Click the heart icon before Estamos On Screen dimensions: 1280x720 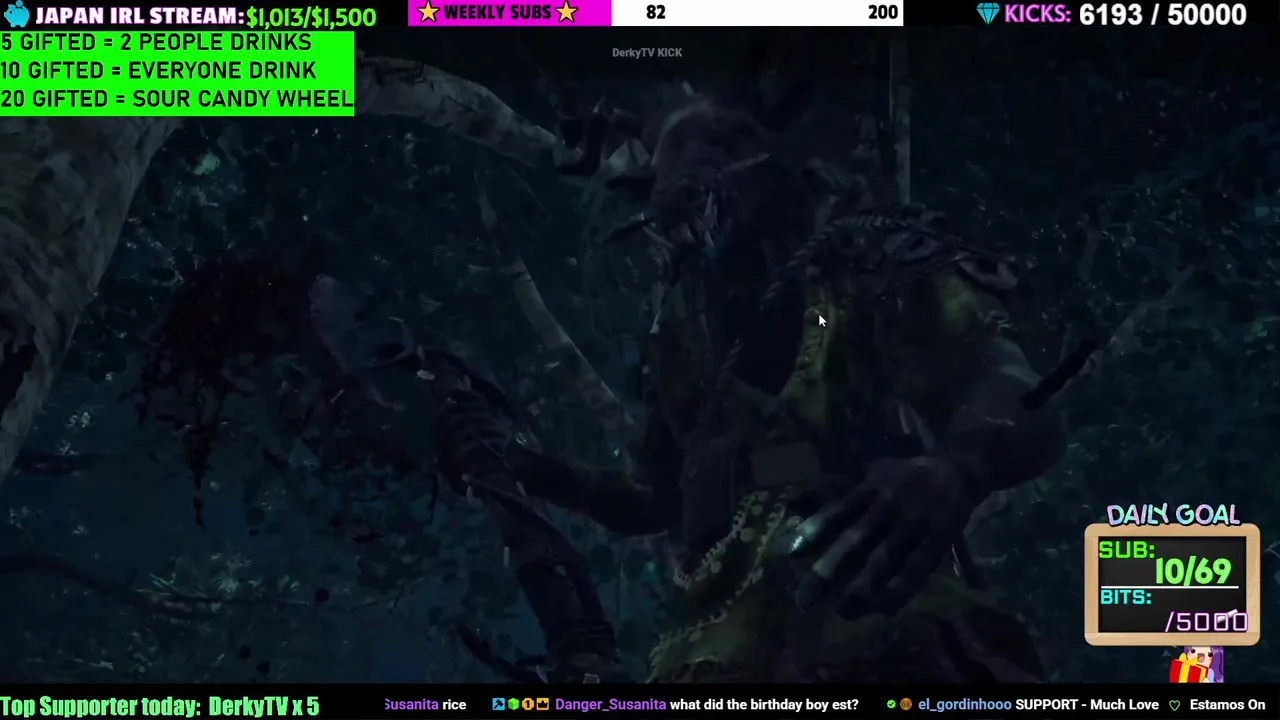point(1175,705)
